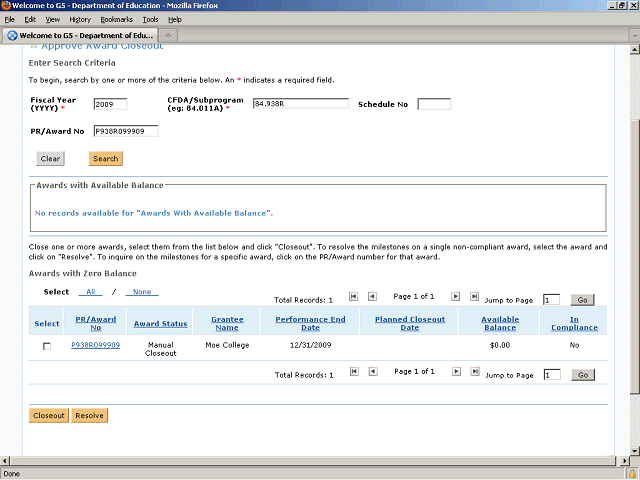Click the Search button
The height and width of the screenshot is (480, 640).
tap(106, 159)
